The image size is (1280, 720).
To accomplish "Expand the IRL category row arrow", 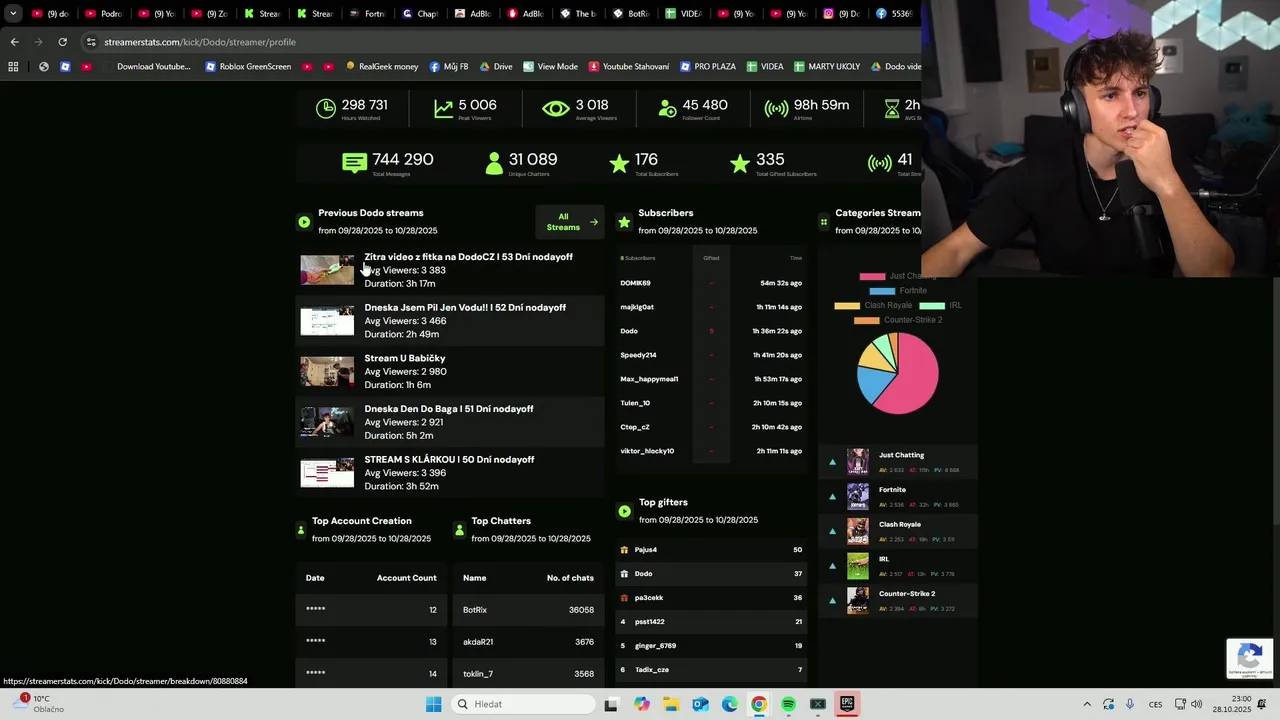I will [x=832, y=566].
